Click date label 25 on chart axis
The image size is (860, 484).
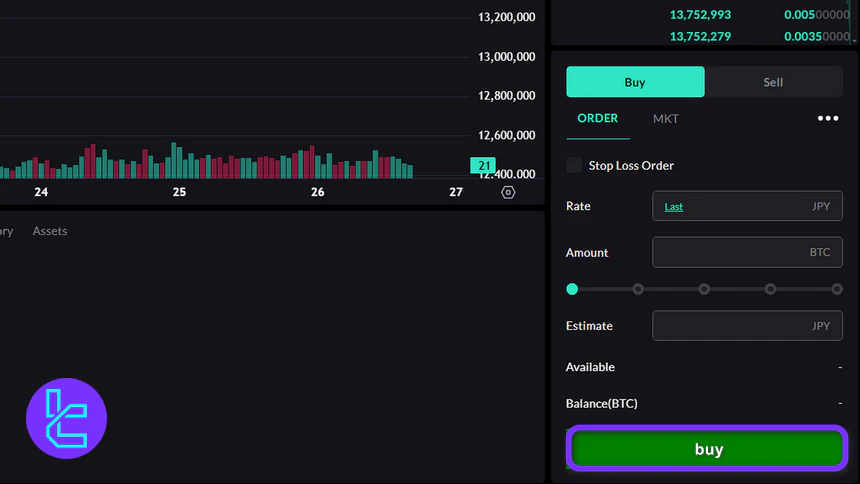[x=179, y=192]
